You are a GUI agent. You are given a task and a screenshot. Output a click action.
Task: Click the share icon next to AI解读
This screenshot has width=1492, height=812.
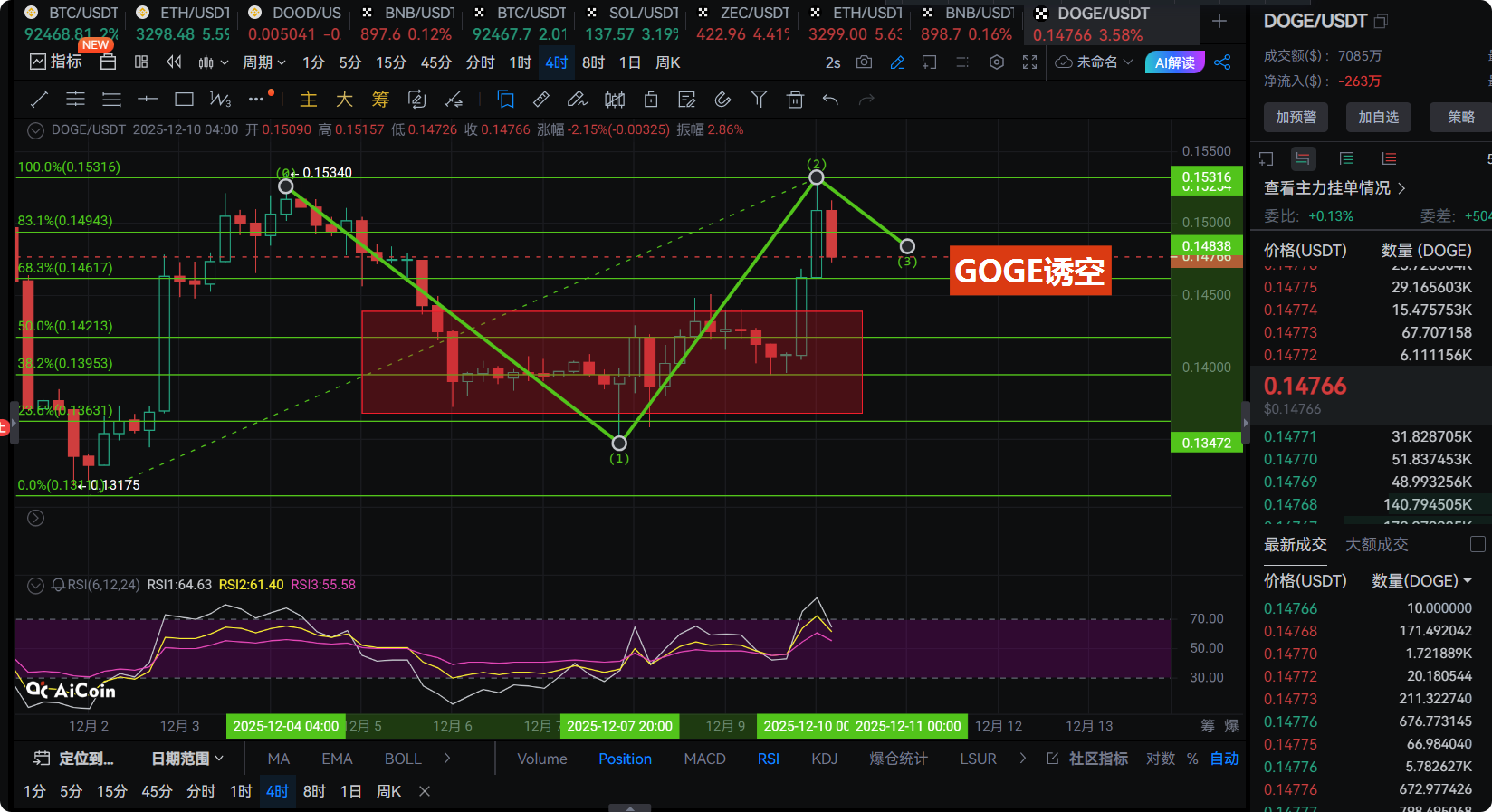[1222, 62]
